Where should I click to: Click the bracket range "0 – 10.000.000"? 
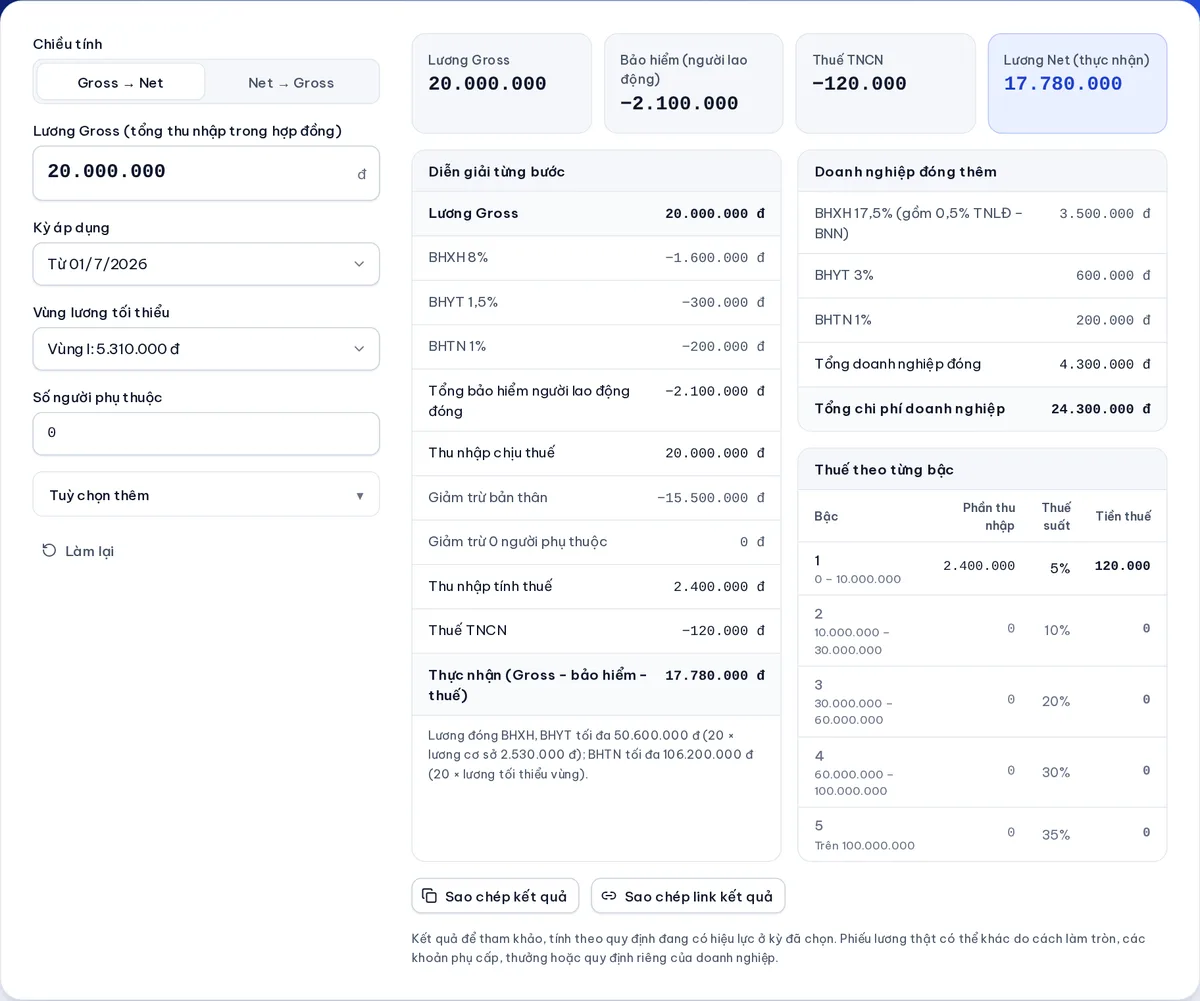tap(858, 579)
